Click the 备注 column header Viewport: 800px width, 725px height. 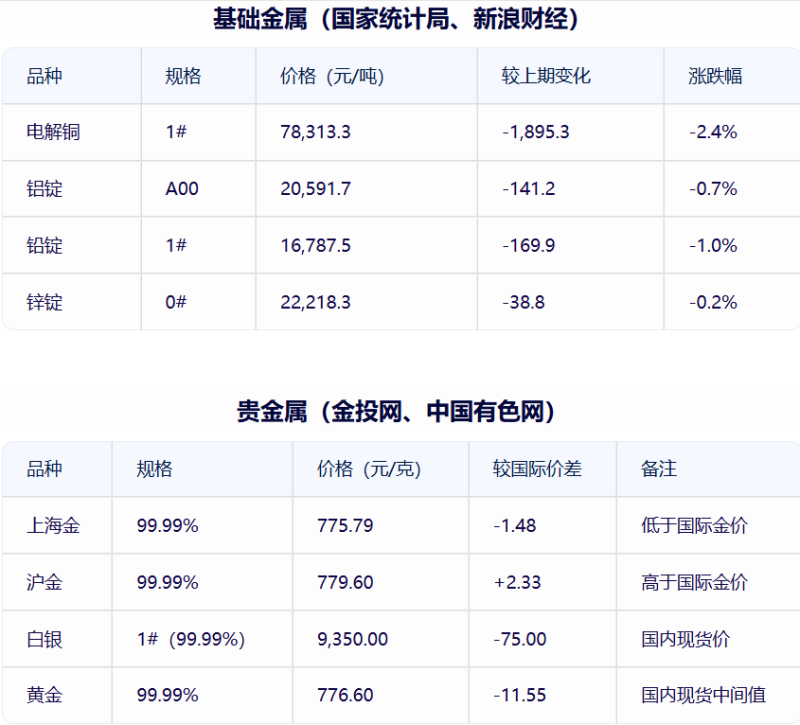pos(659,469)
